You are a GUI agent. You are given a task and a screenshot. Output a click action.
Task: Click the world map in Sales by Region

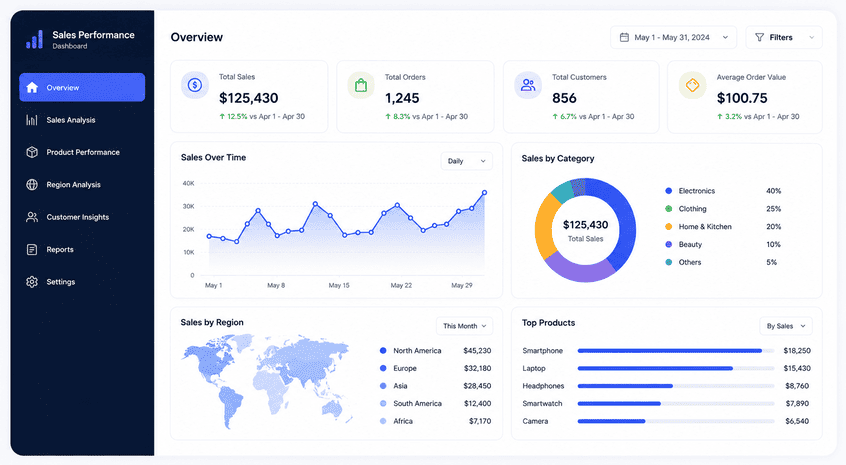[267, 381]
